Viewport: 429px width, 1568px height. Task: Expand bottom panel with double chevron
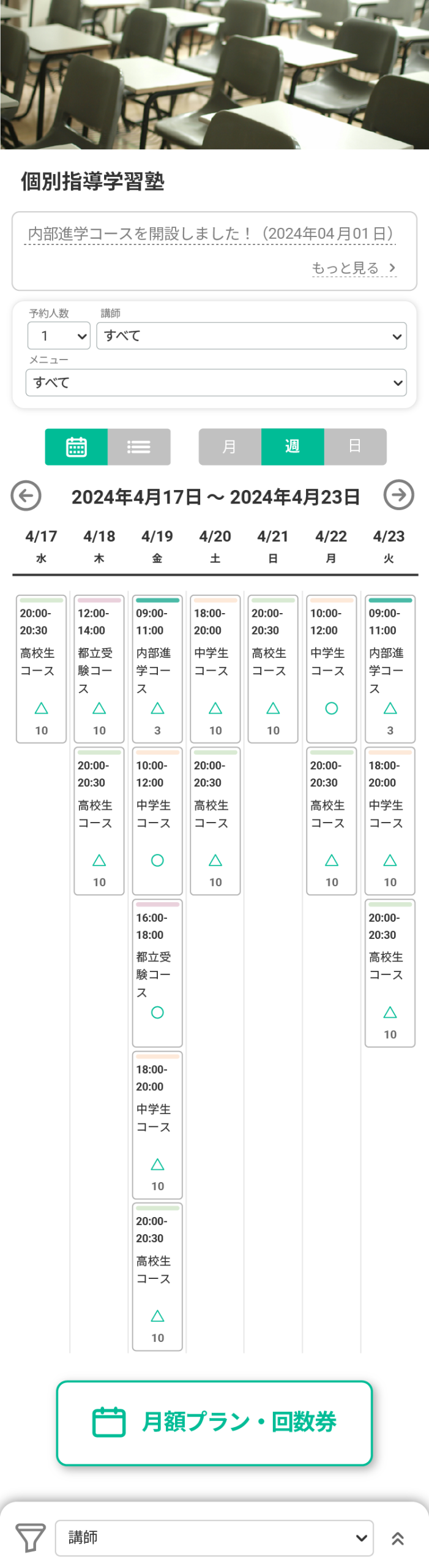click(397, 1538)
